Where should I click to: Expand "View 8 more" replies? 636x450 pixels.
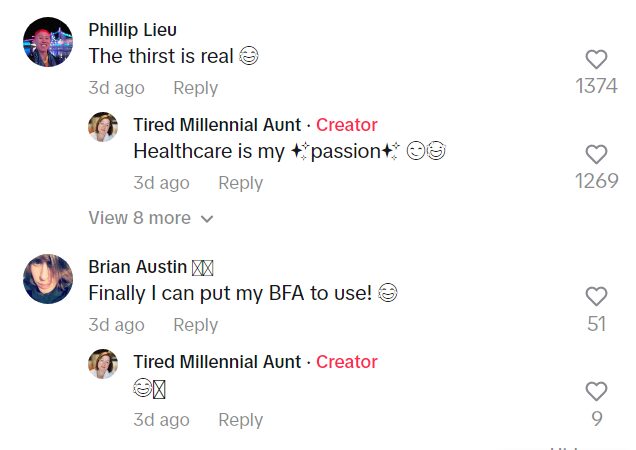click(x=139, y=218)
